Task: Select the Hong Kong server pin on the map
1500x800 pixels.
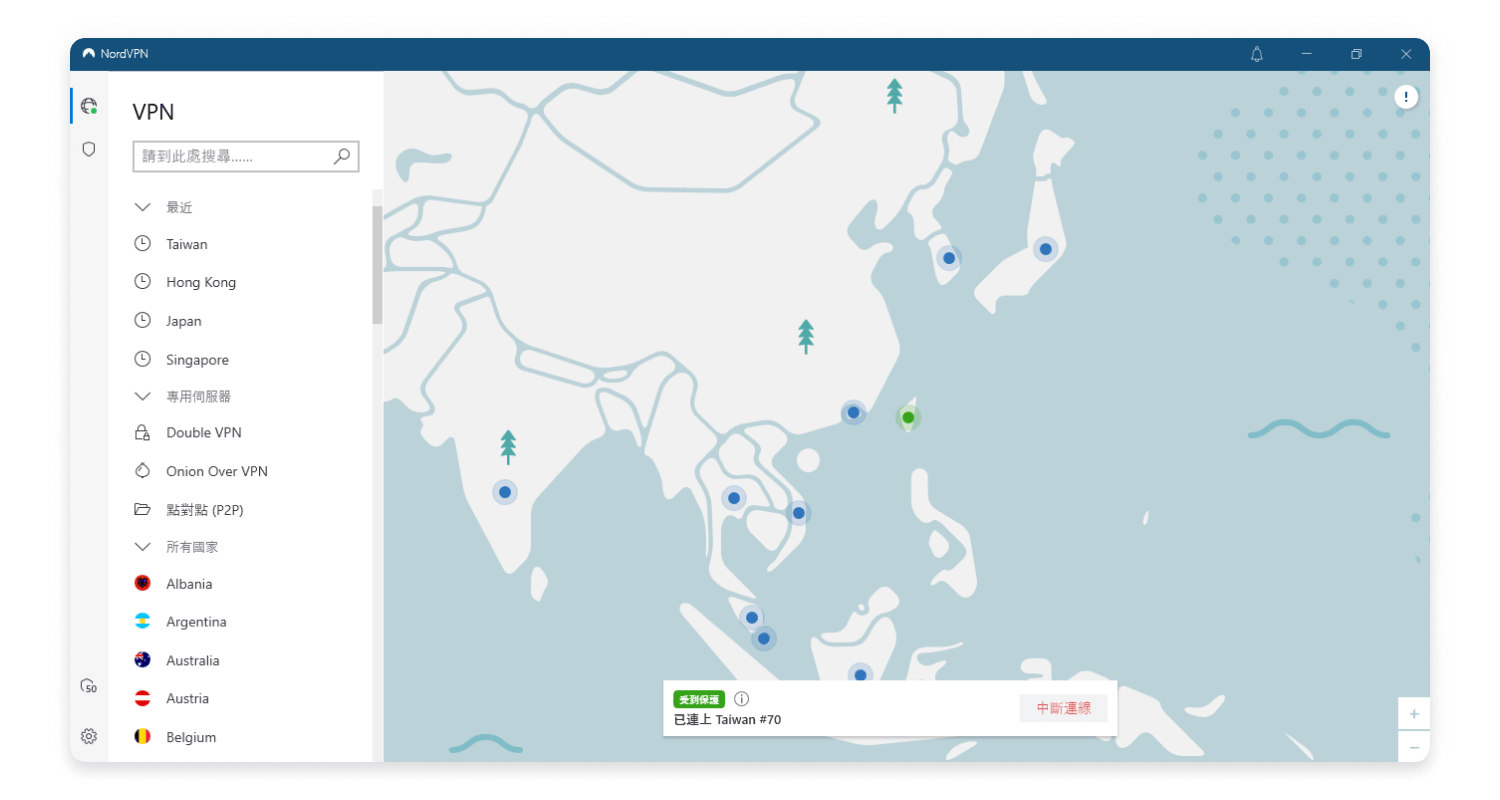Action: click(853, 412)
